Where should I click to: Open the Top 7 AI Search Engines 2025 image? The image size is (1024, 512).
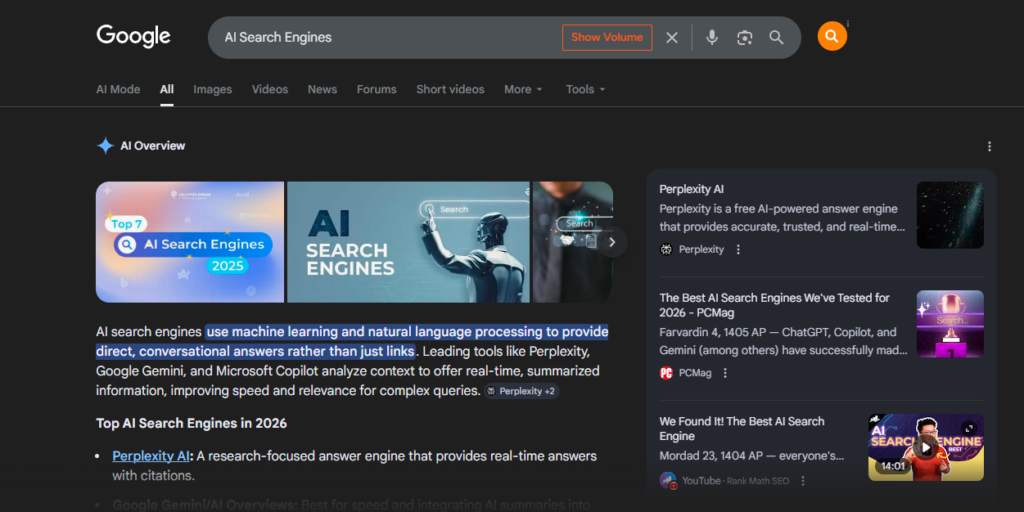(x=190, y=242)
